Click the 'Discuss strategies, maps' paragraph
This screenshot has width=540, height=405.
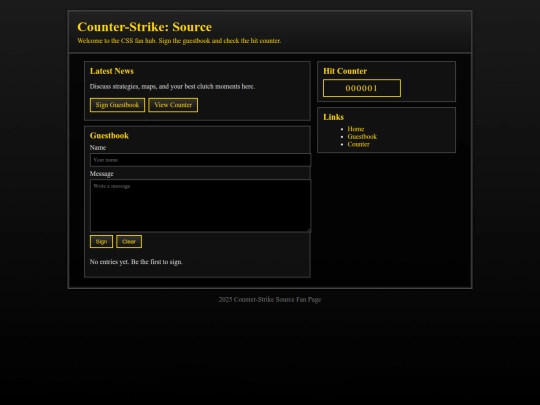coord(172,86)
